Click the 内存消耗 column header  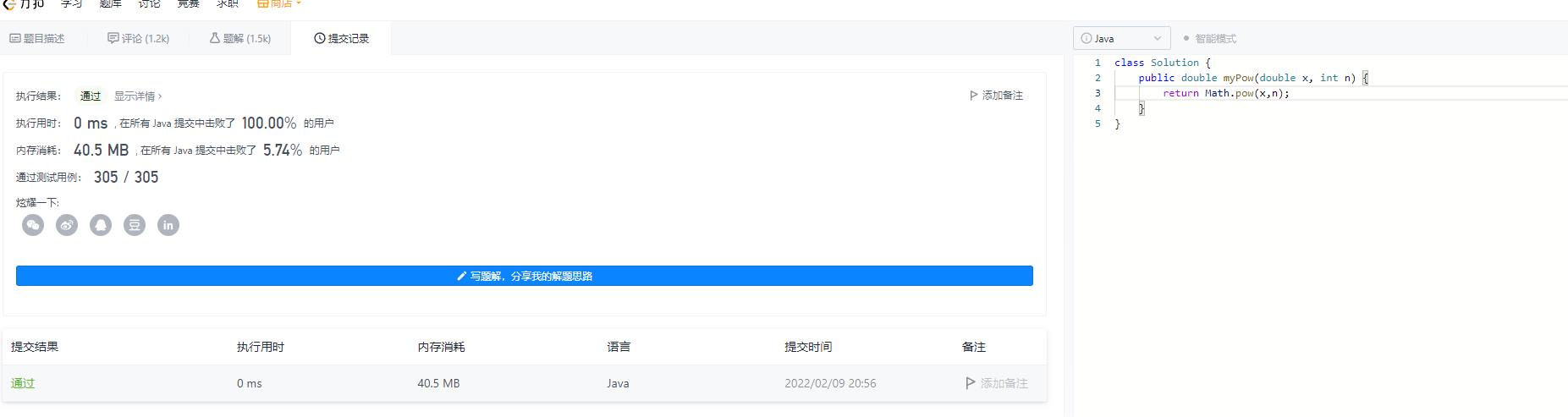[x=441, y=347]
